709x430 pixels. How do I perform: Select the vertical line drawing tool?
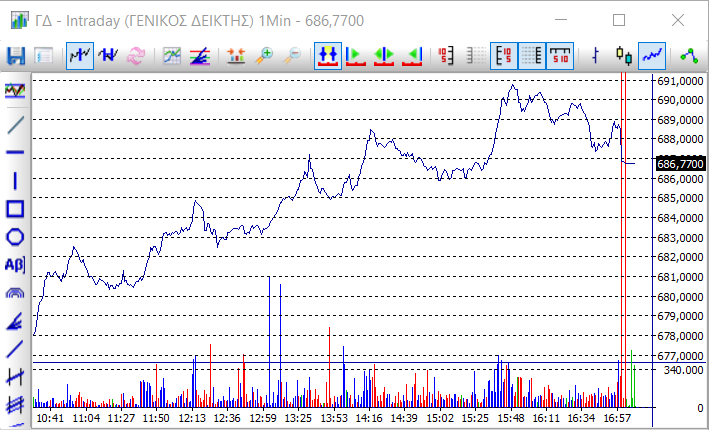15,181
